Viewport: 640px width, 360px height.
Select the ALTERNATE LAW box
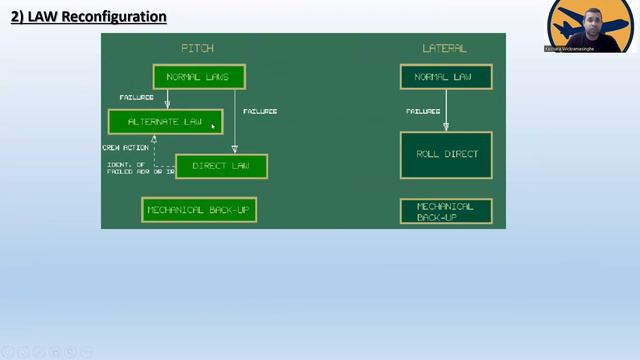165,122
